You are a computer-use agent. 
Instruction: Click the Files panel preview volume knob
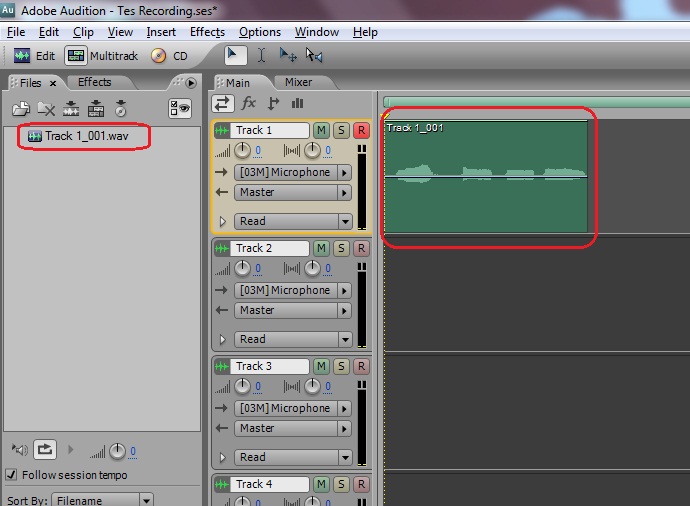(x=117, y=451)
